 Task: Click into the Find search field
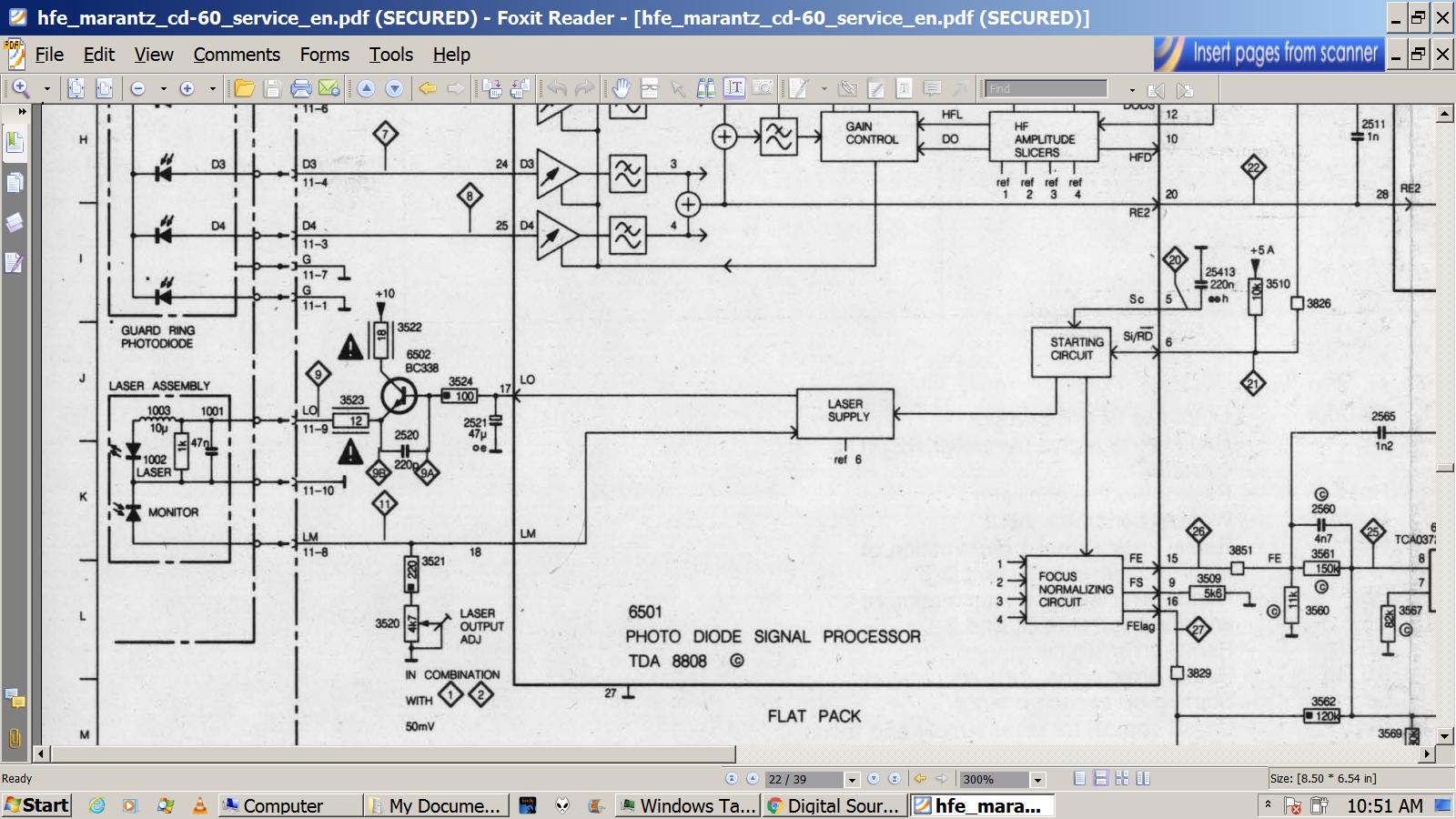(x=1046, y=88)
